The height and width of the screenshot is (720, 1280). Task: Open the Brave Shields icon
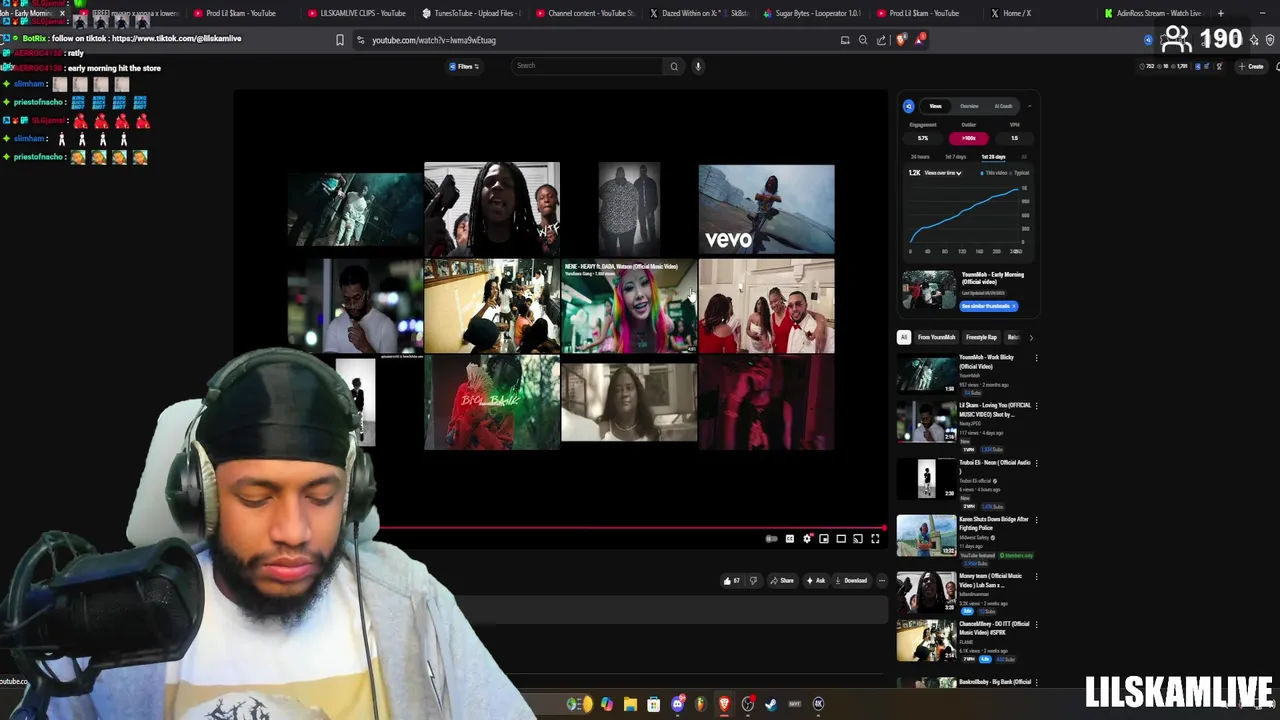[901, 40]
